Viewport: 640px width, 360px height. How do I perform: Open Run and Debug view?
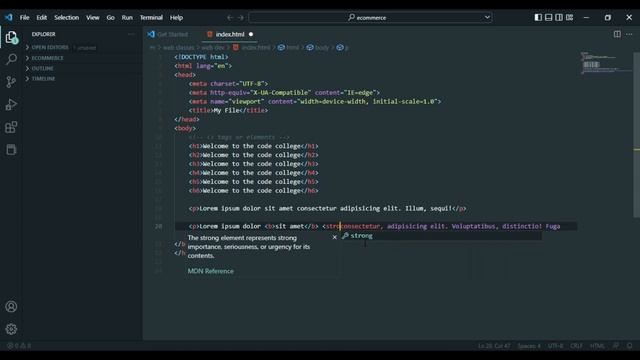[x=11, y=104]
